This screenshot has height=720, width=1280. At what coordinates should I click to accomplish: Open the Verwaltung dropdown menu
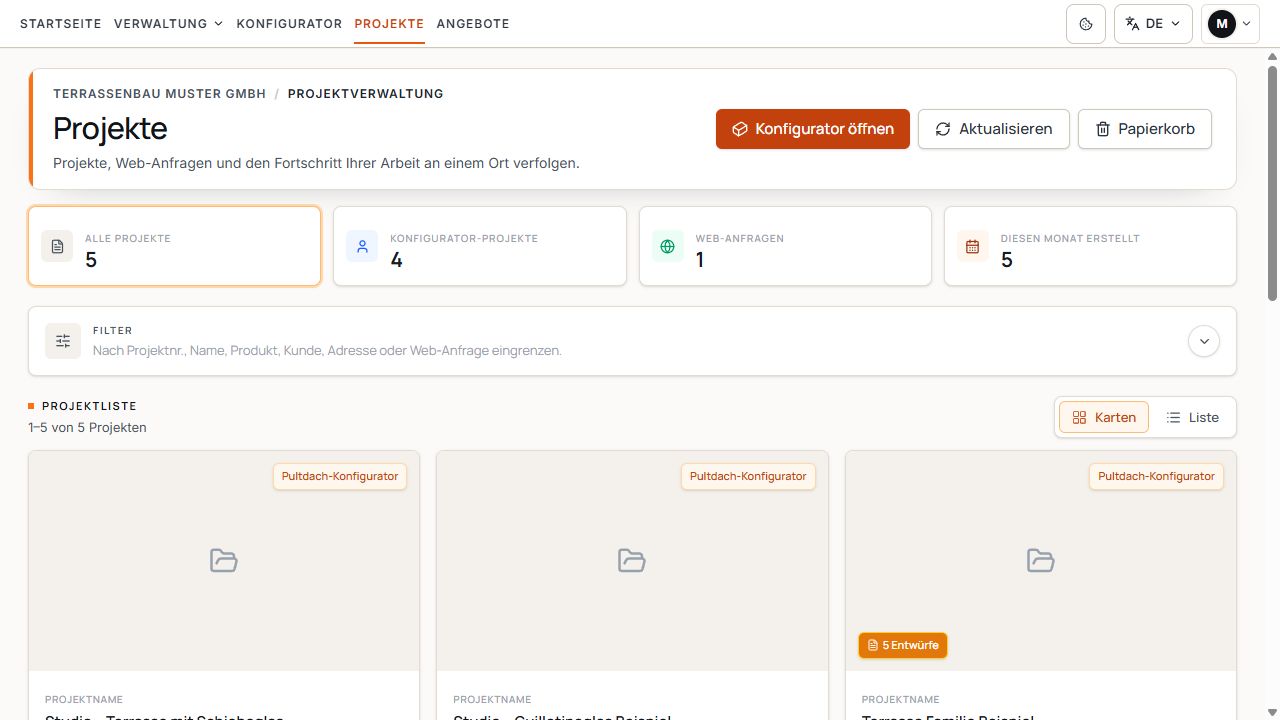click(168, 24)
